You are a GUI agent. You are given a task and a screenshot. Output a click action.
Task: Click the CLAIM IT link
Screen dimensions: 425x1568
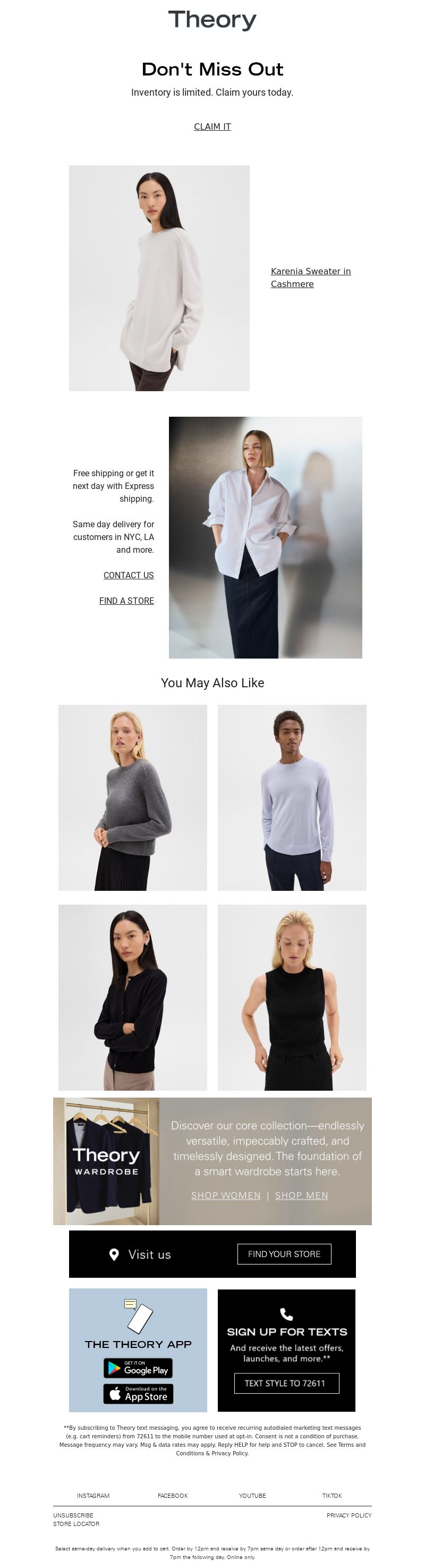212,127
